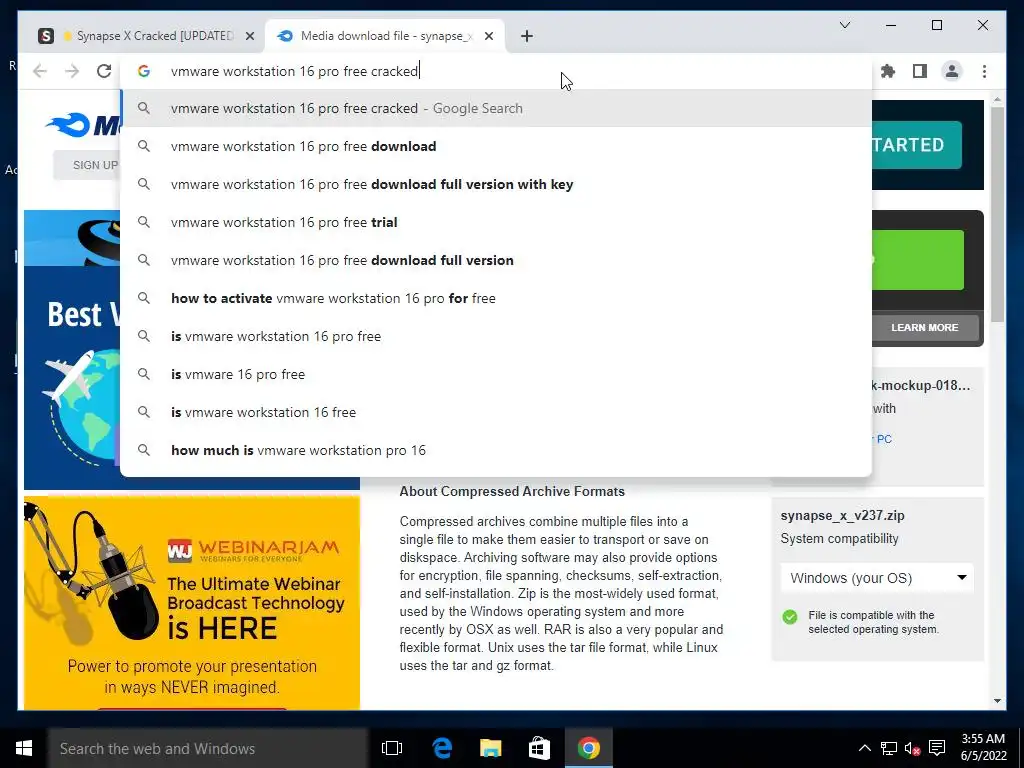Click the Search the web and Windows box
This screenshot has height=768, width=1024.
[x=208, y=748]
